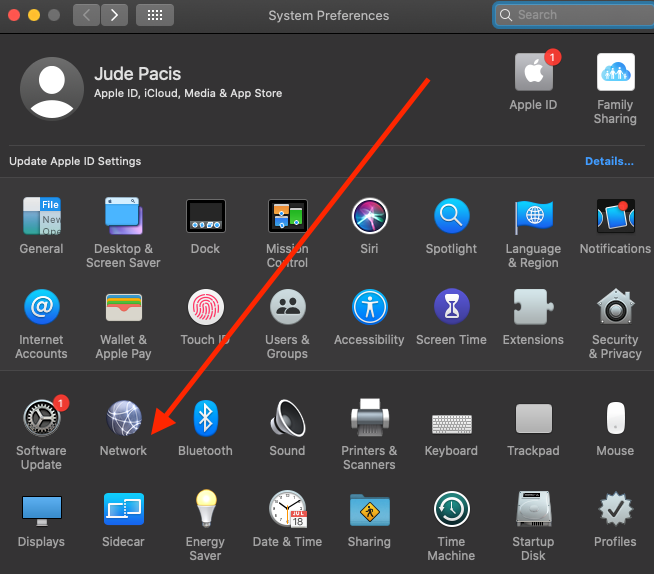Show all preferences grid button

coord(155,15)
